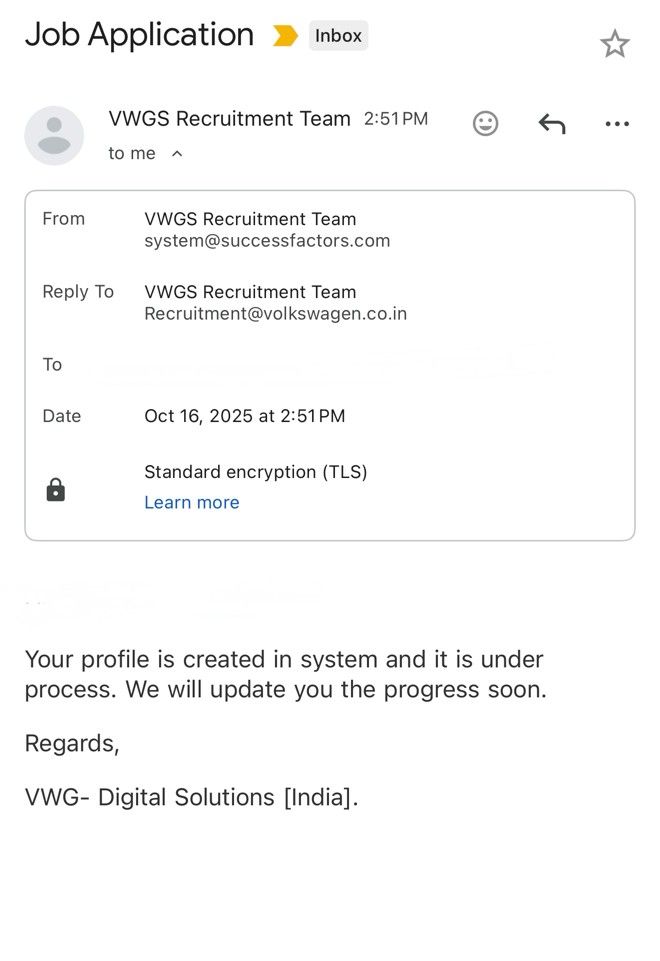Open the three-dot more options menu

(616, 124)
